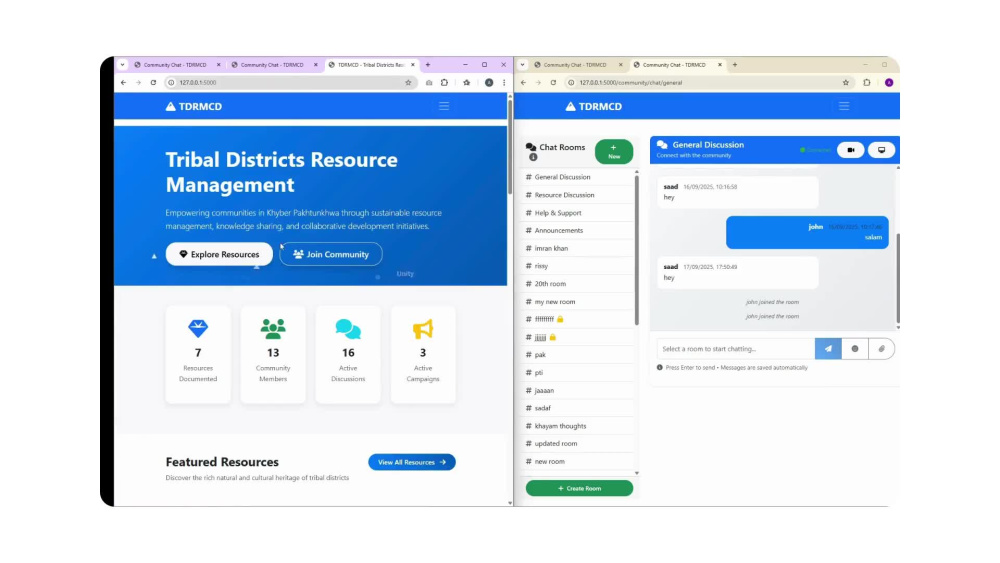Viewport: 1000px width, 563px height.
Task: Send the chat message with the paper plane
Action: point(828,349)
